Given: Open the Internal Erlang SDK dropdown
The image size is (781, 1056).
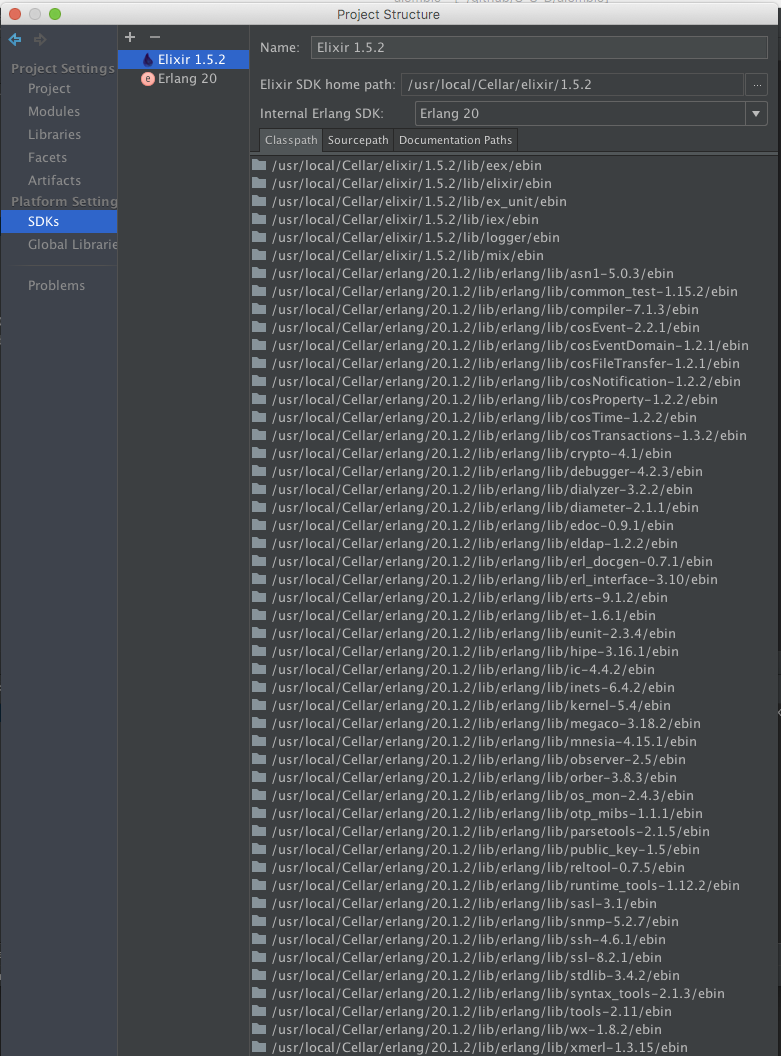Looking at the screenshot, I should tap(757, 114).
